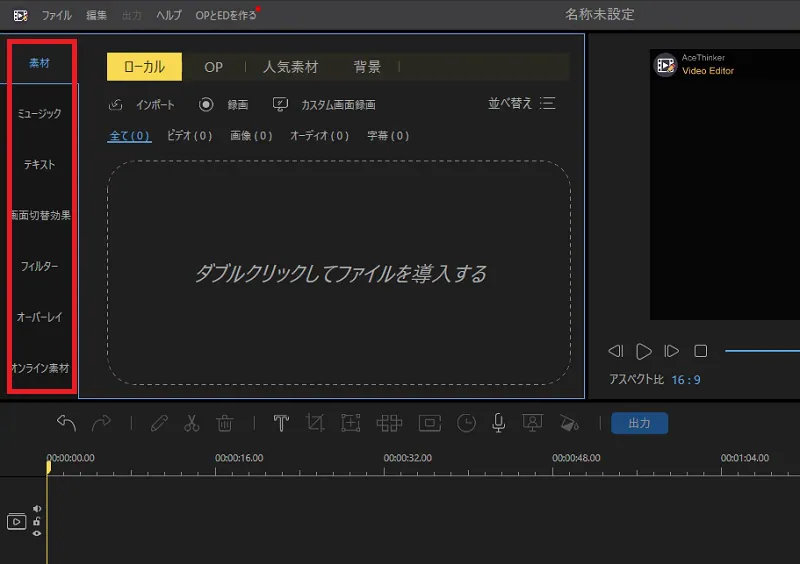Open the 編集 menu
This screenshot has width=800, height=564.
[96, 15]
